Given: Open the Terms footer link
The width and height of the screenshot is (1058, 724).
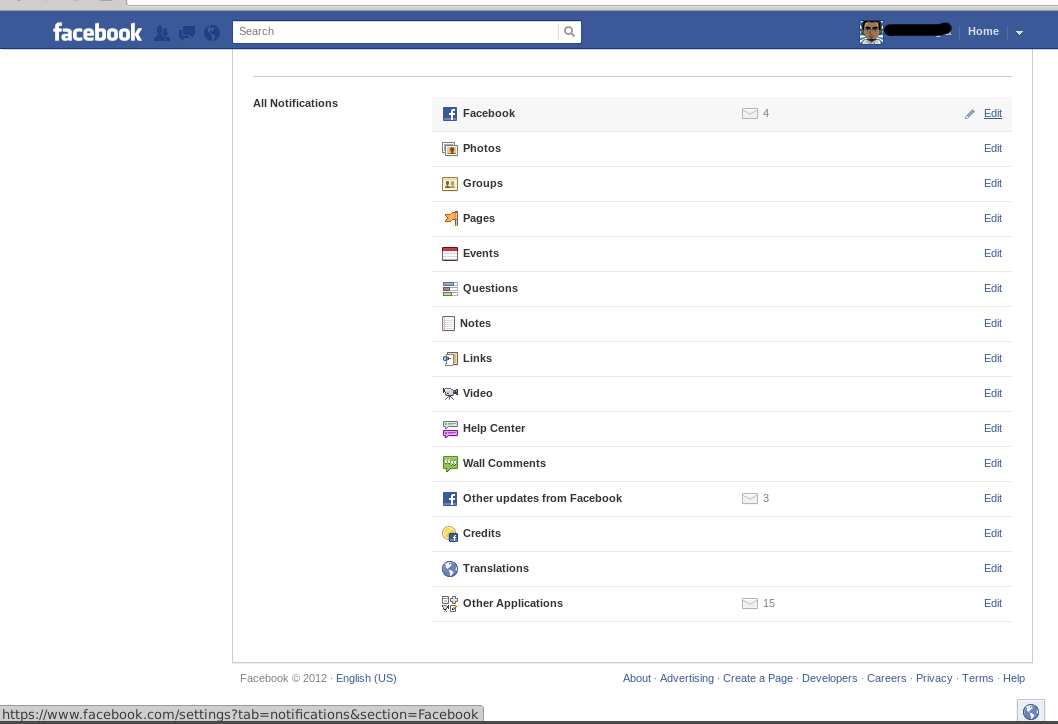Looking at the screenshot, I should point(978,679).
